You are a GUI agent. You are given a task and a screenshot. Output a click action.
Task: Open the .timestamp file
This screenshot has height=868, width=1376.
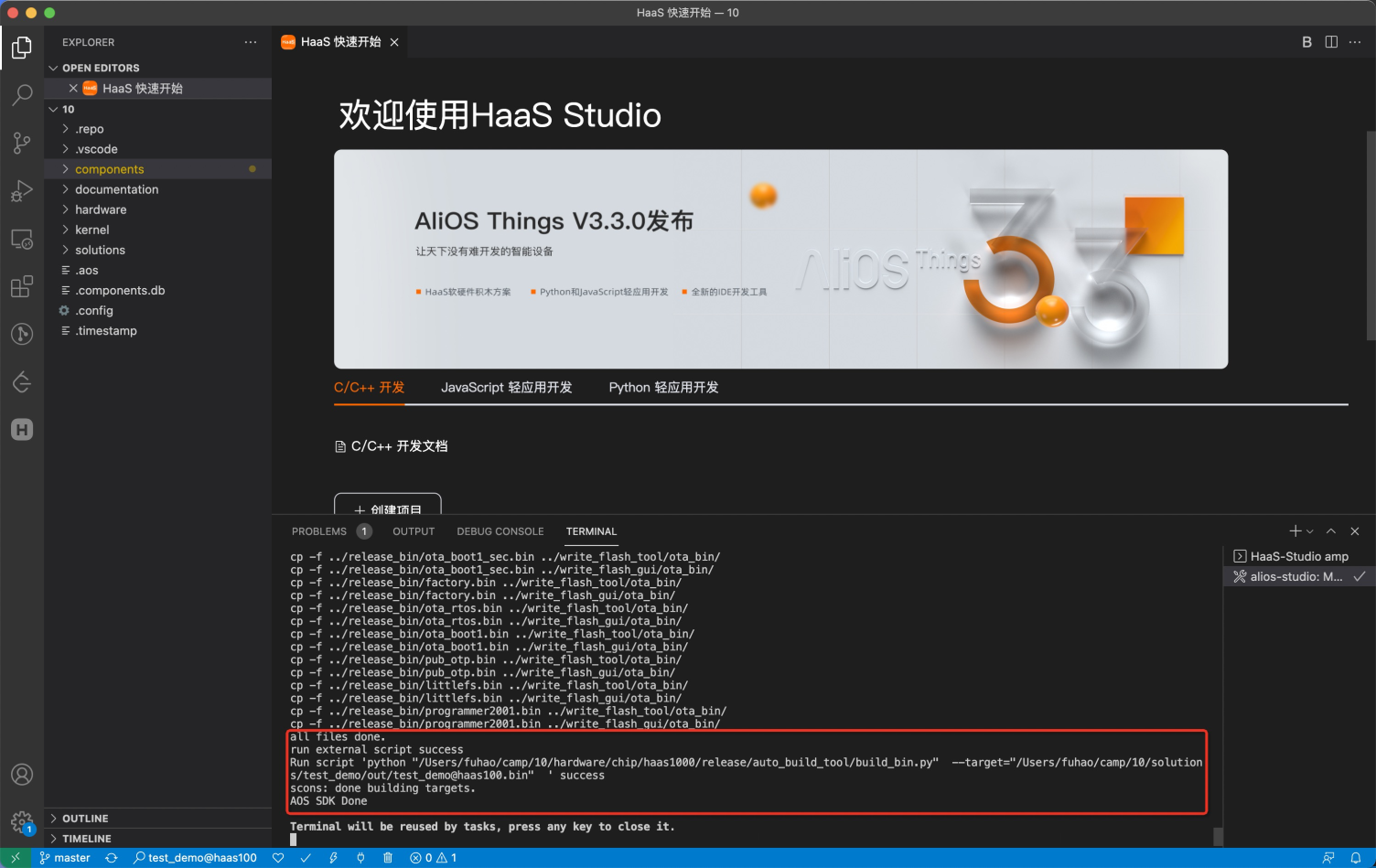pos(158,330)
